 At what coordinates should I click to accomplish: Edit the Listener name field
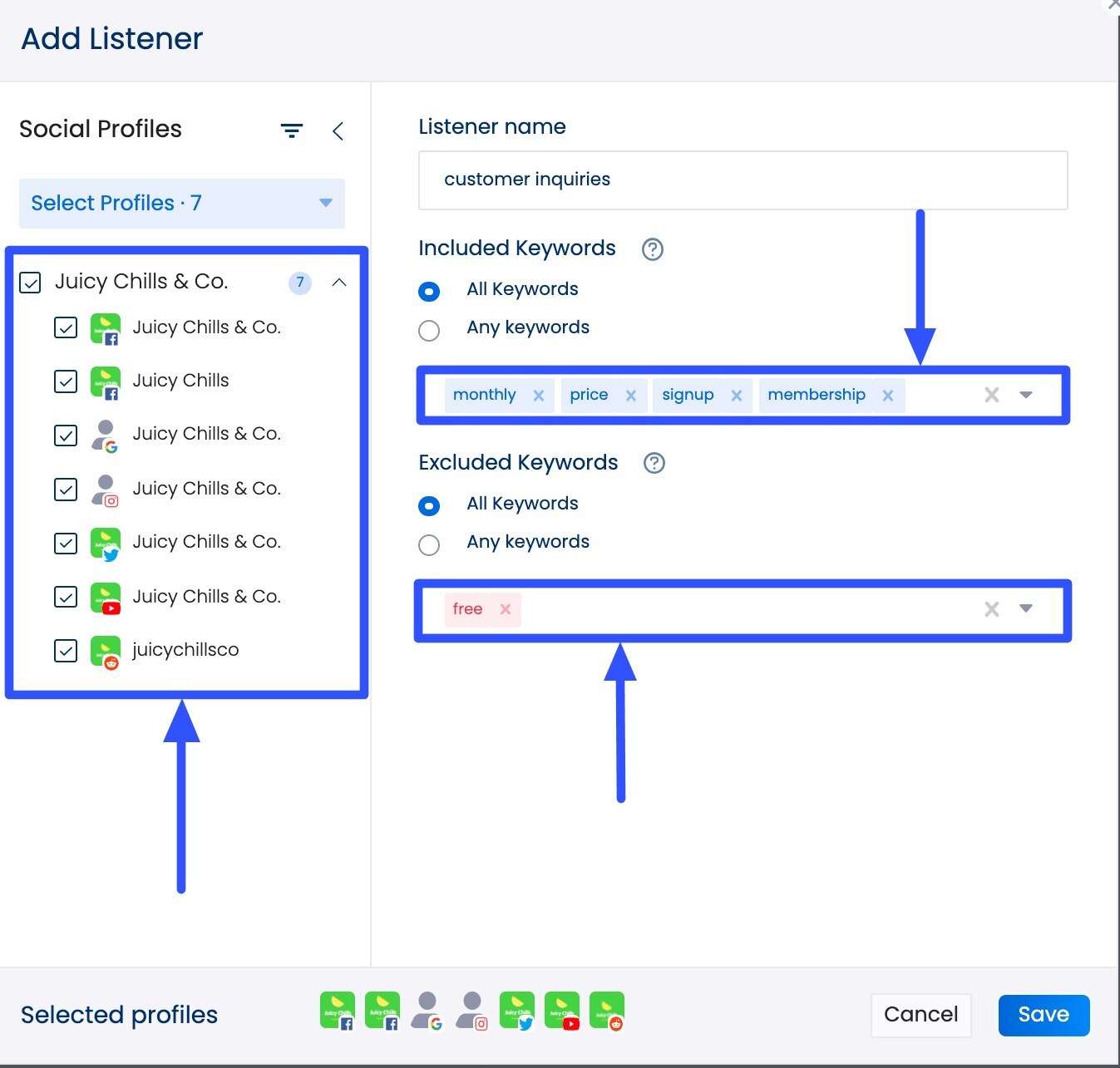[743, 180]
